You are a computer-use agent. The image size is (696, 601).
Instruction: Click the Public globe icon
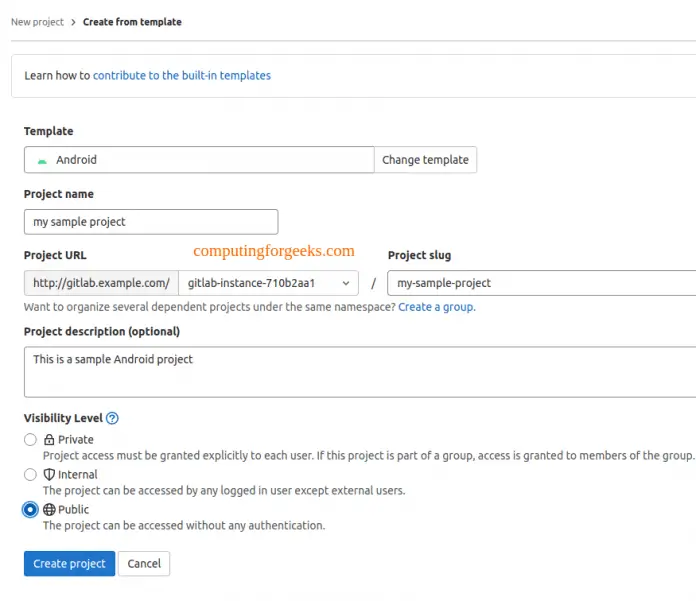pyautogui.click(x=49, y=510)
